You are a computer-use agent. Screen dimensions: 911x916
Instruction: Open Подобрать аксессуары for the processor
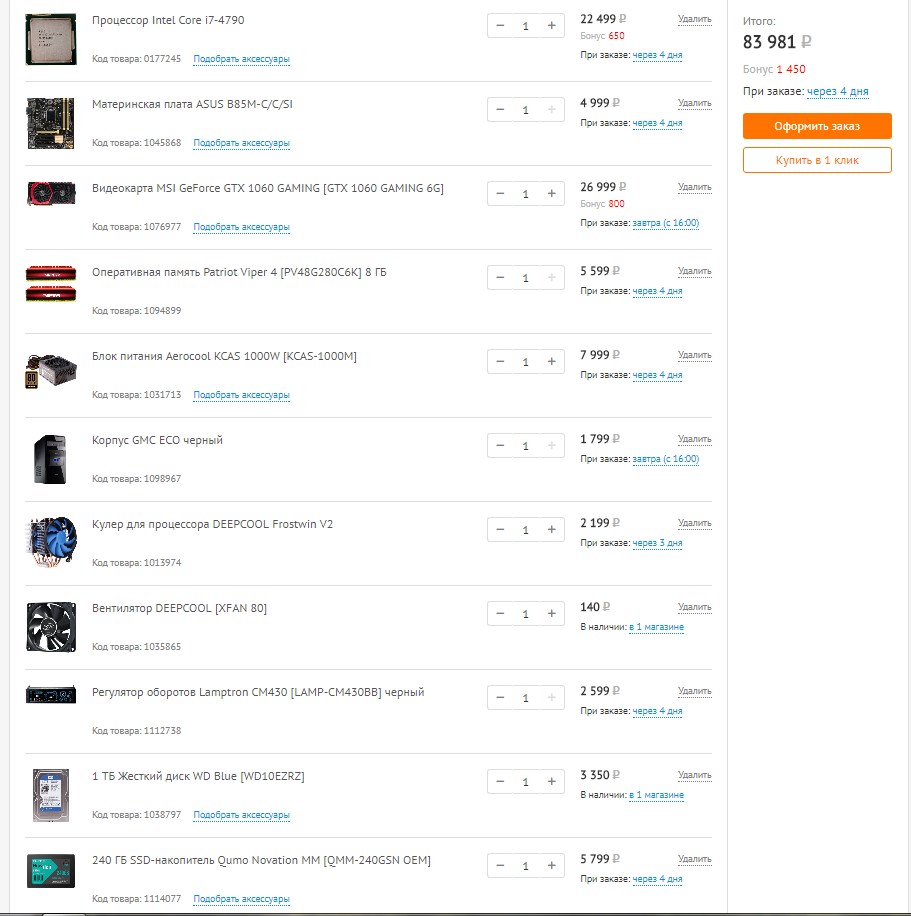pos(241,59)
